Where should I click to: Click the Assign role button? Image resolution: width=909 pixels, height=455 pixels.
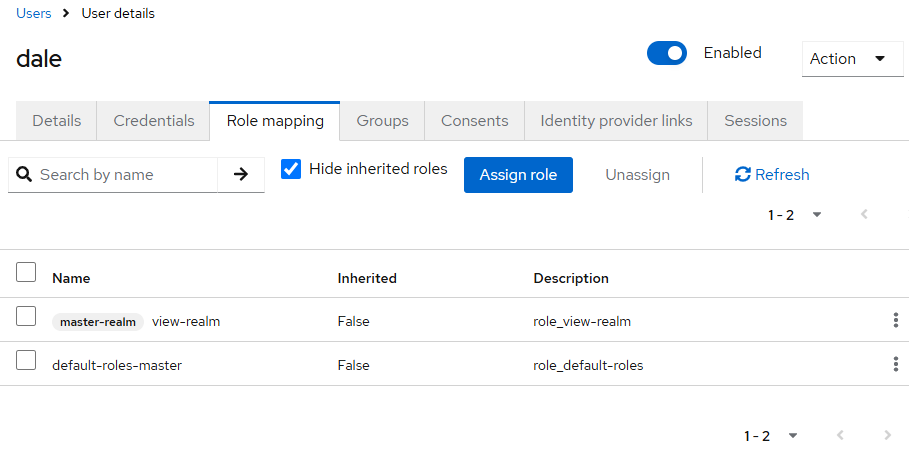(x=518, y=174)
